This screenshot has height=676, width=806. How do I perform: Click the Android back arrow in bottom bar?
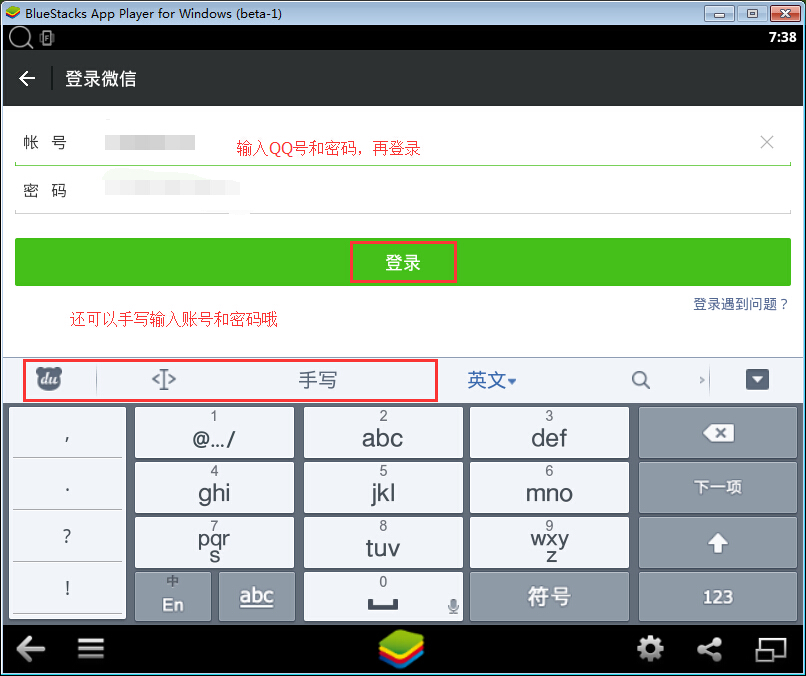click(31, 649)
